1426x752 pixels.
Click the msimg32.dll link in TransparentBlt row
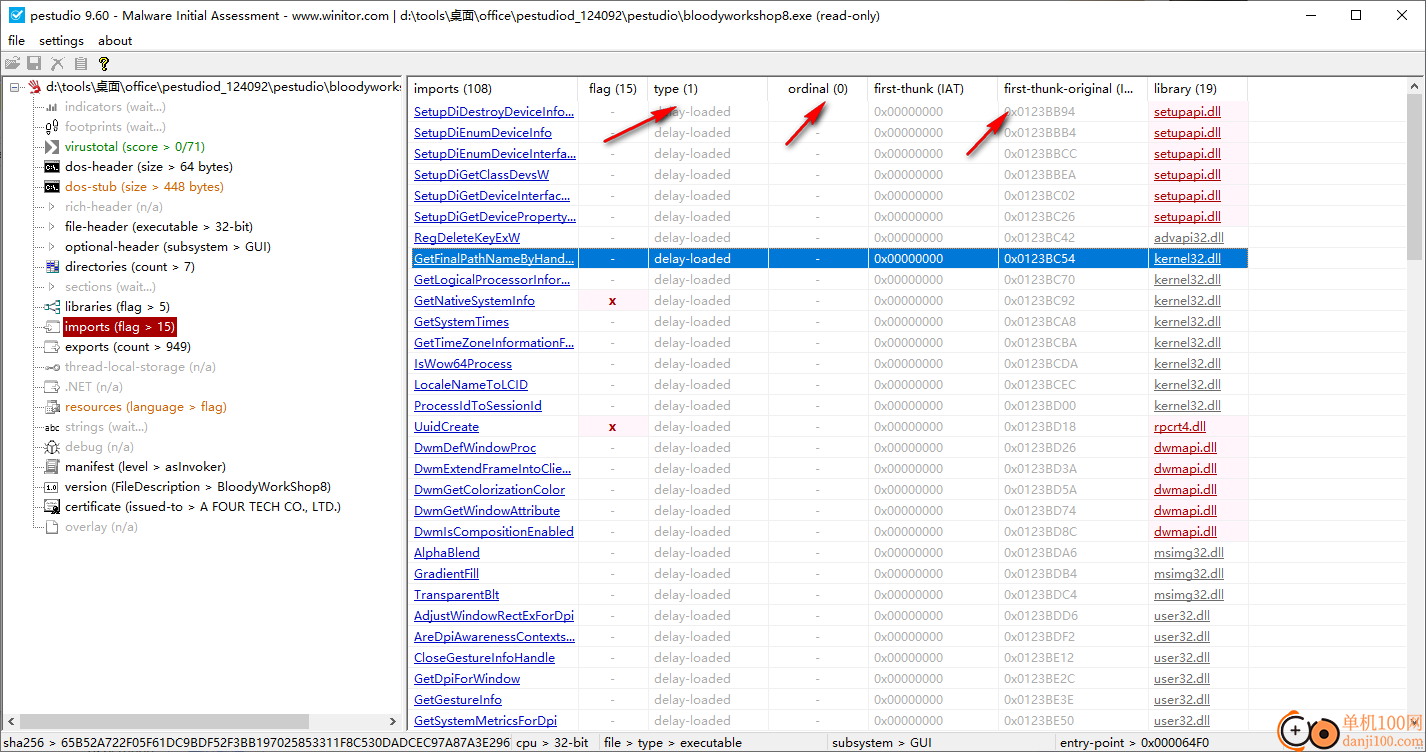click(x=1189, y=595)
